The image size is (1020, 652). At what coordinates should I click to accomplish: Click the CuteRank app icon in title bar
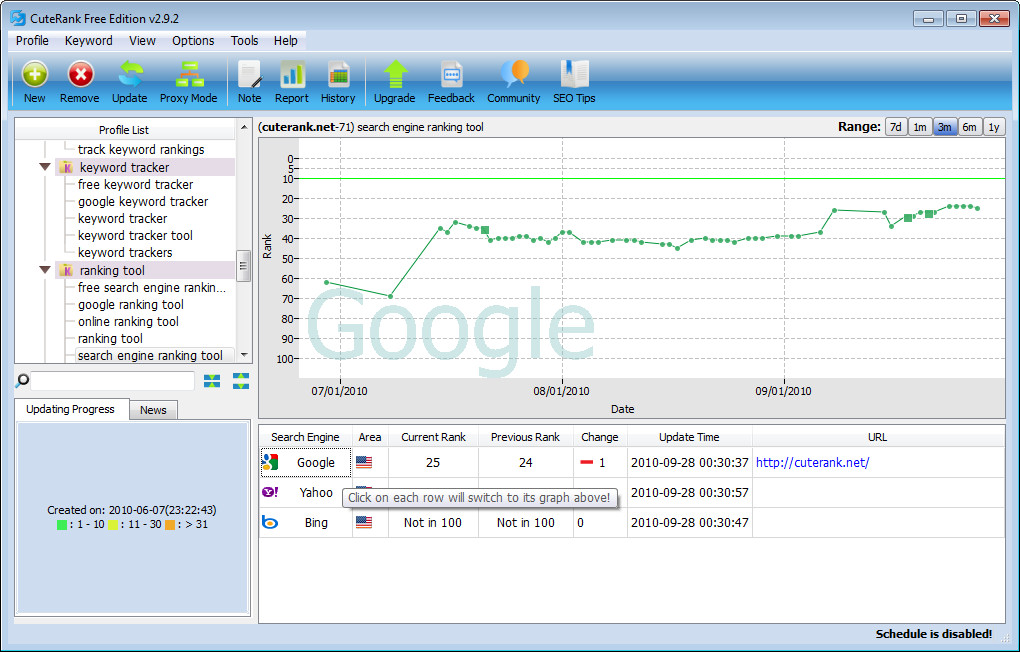click(18, 18)
